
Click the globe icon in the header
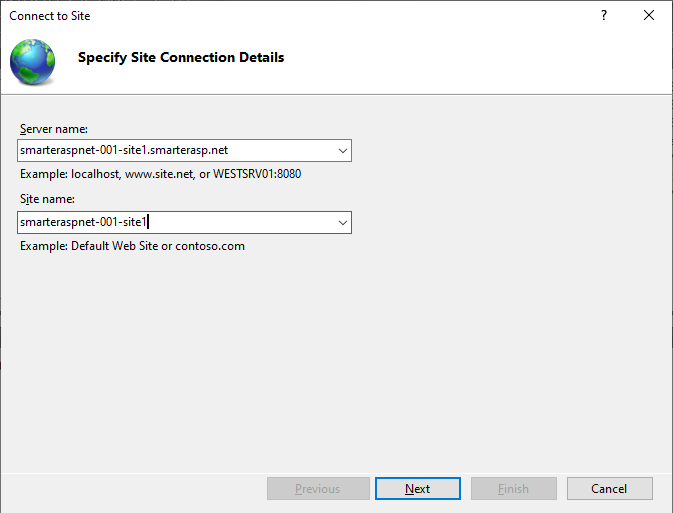point(33,59)
